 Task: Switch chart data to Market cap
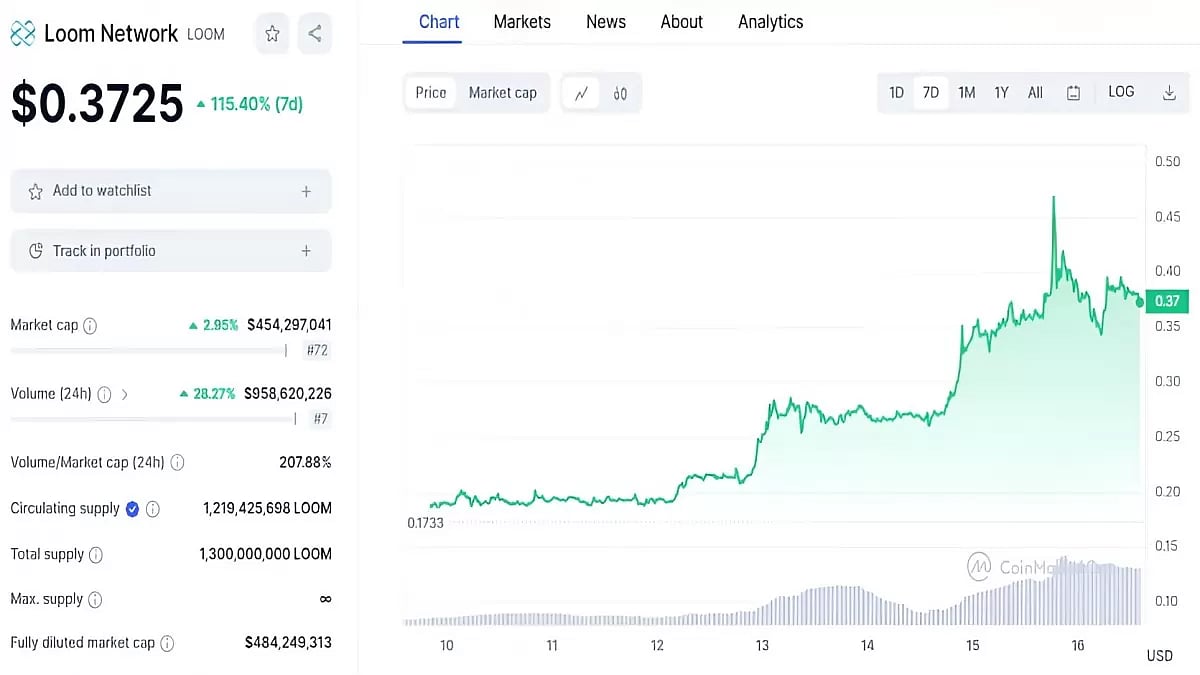(503, 92)
